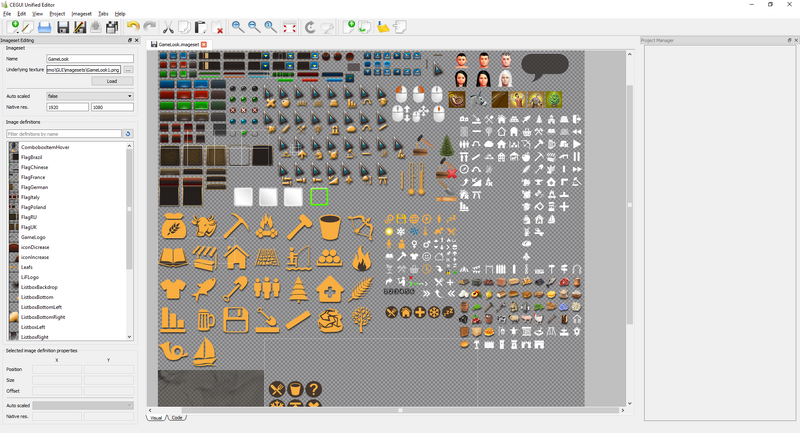Select FlagBrazil in the definitions list

coord(32,157)
